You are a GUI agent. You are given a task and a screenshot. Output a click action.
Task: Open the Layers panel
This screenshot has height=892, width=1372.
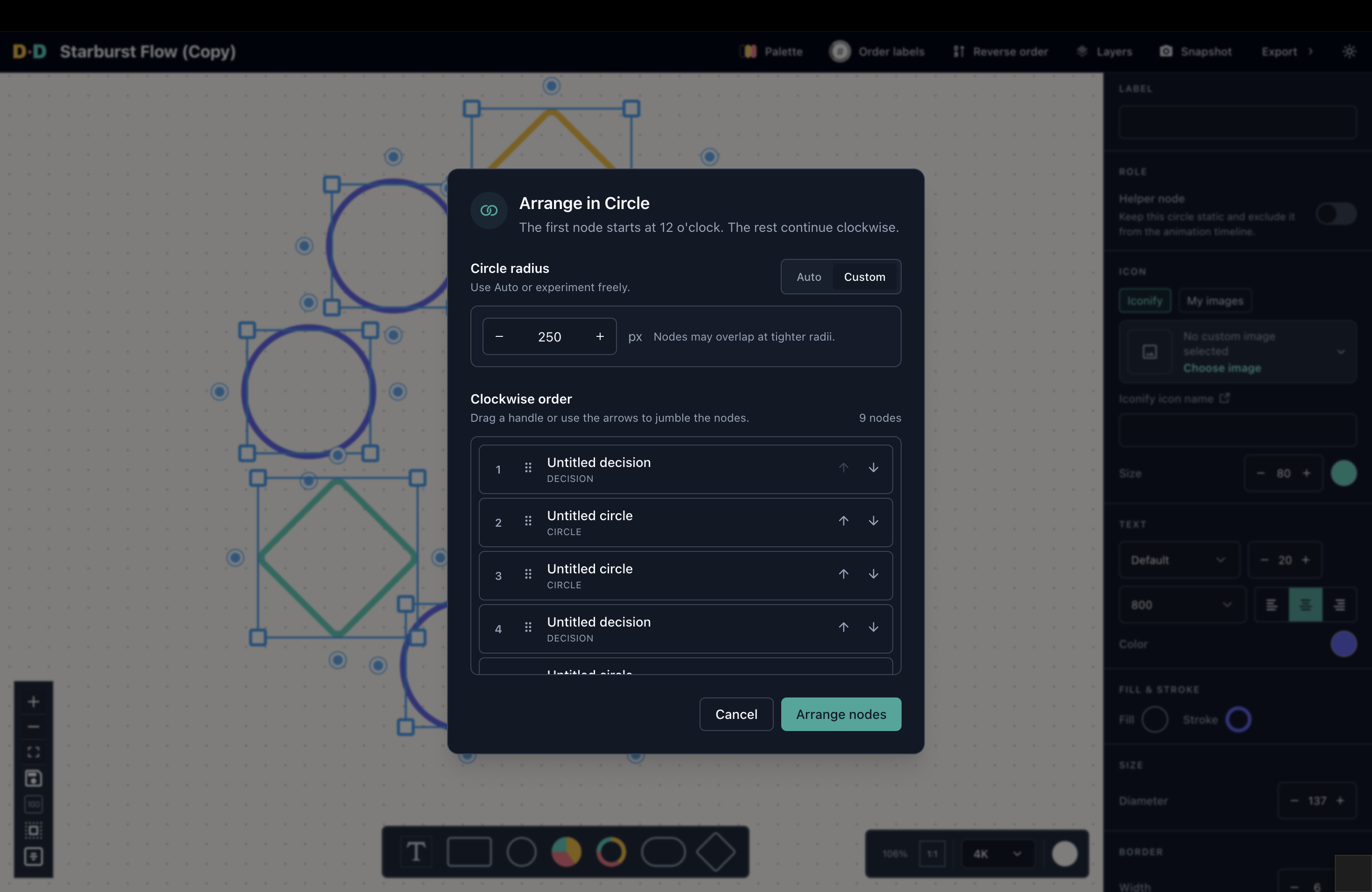(x=1105, y=52)
